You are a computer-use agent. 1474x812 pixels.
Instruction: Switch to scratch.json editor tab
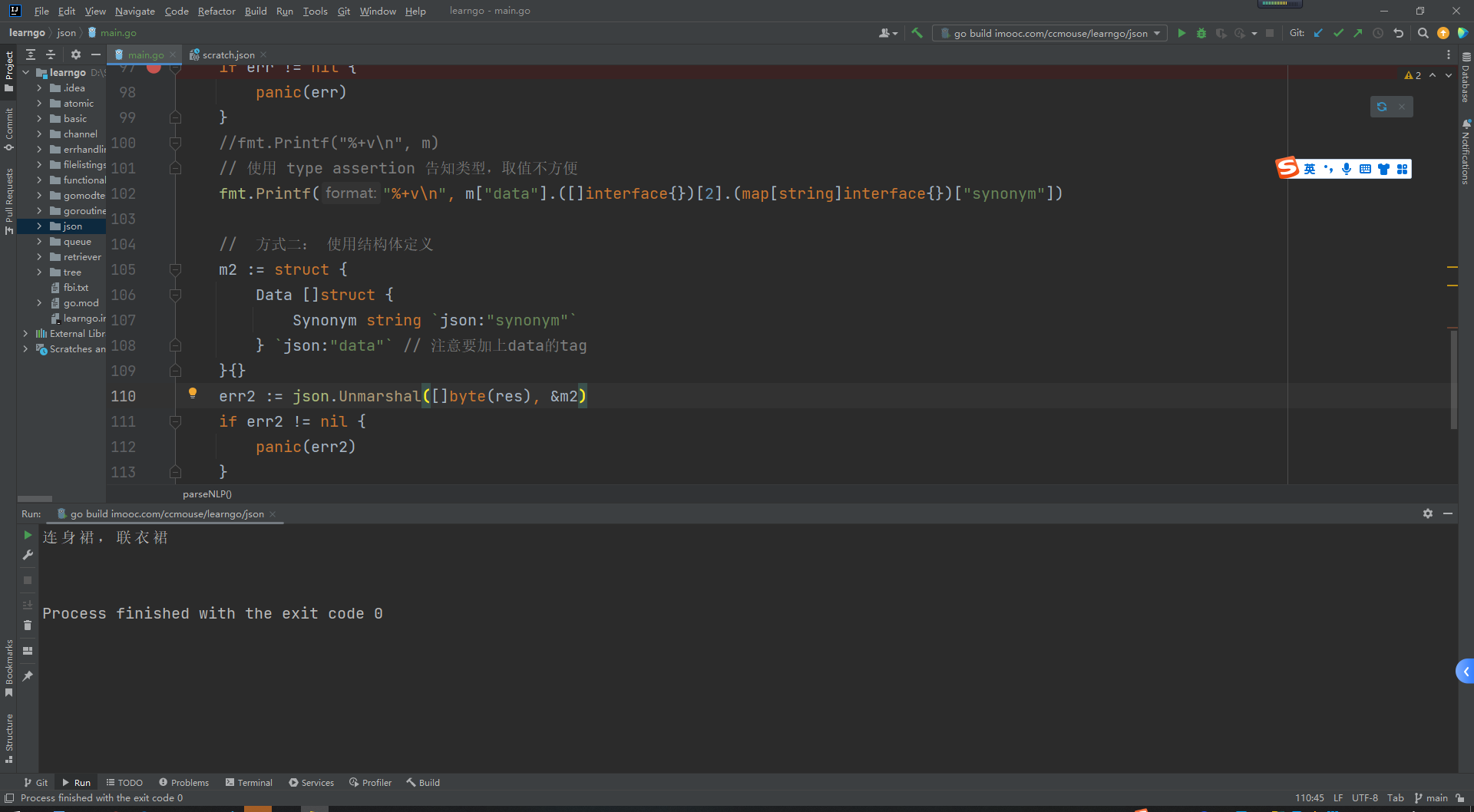point(228,54)
